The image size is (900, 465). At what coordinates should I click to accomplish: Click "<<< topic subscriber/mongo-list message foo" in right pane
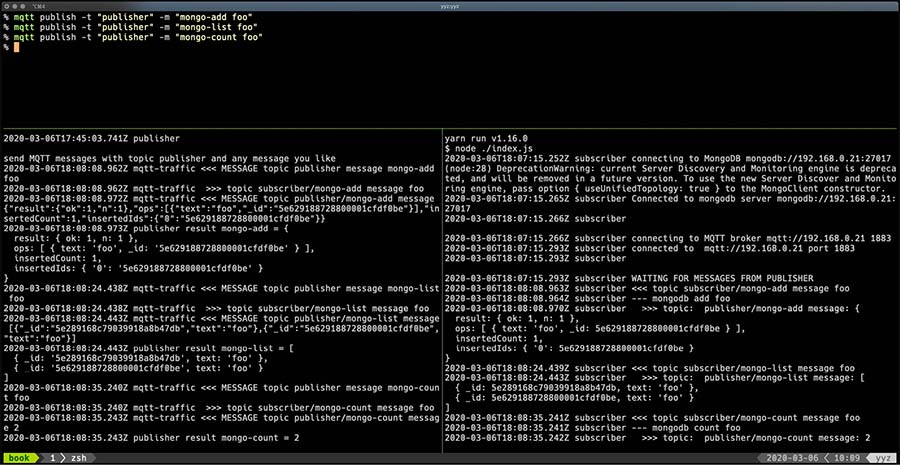coord(743,367)
